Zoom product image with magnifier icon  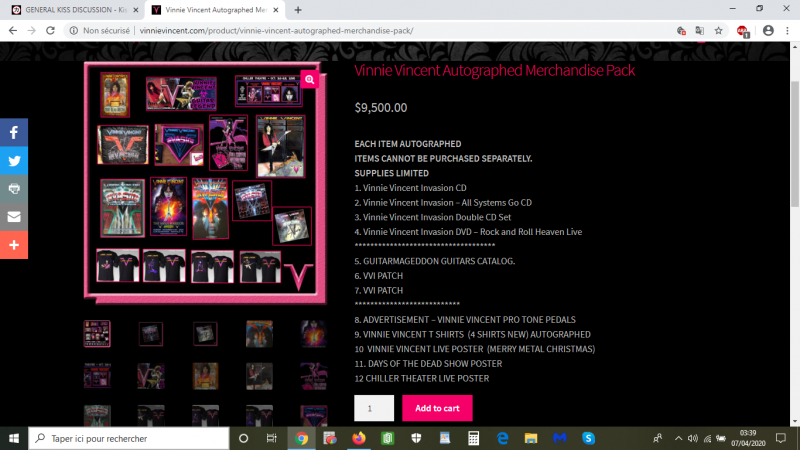310,79
